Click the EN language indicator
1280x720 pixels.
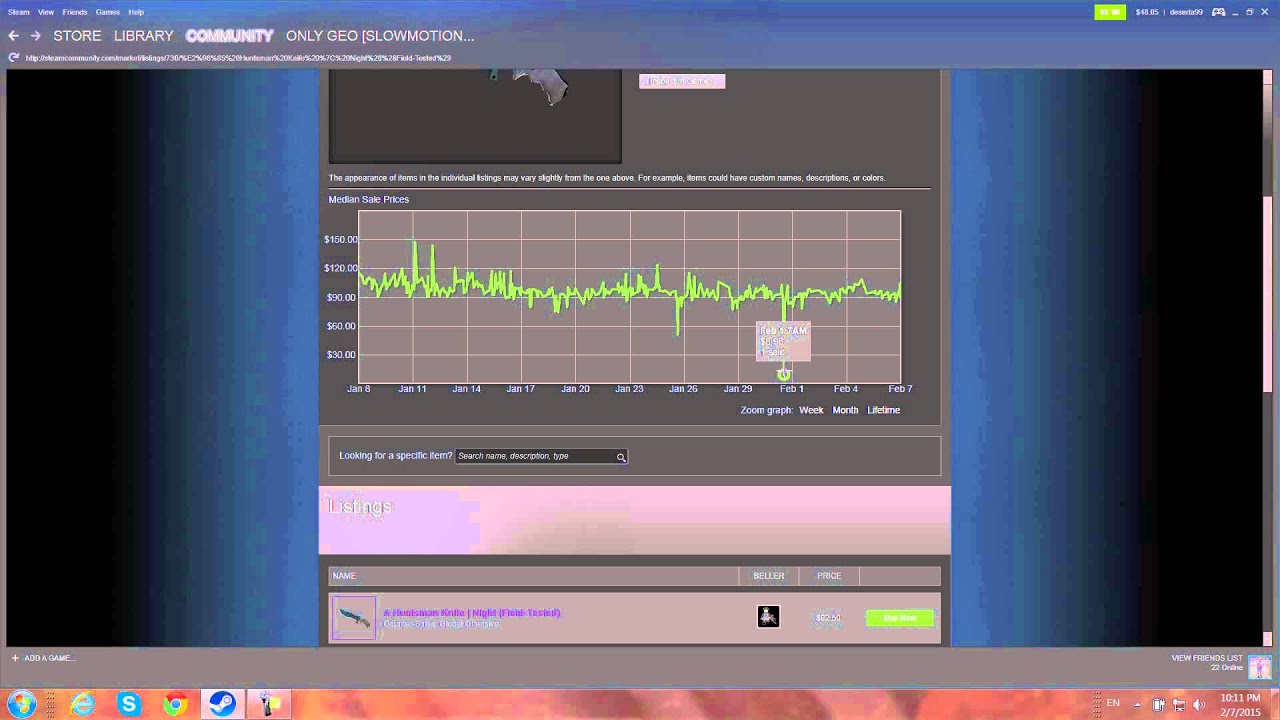(1113, 704)
